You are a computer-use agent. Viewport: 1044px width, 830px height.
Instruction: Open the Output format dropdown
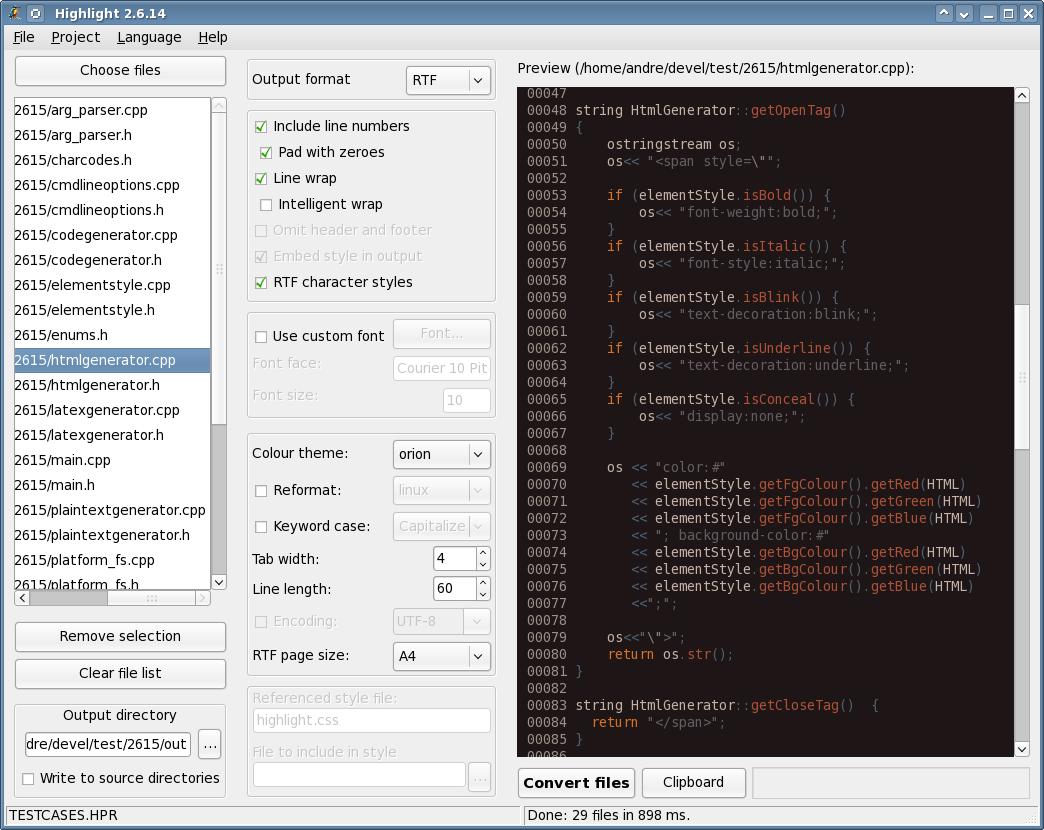pos(448,80)
